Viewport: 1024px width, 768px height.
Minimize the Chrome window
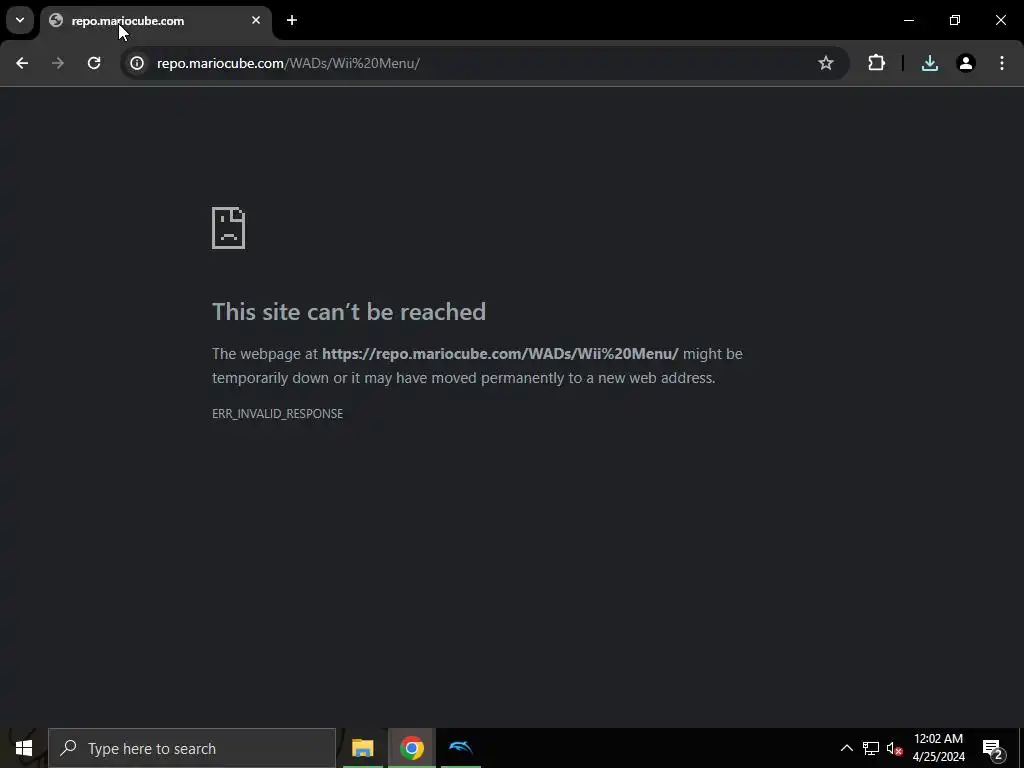pyautogui.click(x=908, y=20)
